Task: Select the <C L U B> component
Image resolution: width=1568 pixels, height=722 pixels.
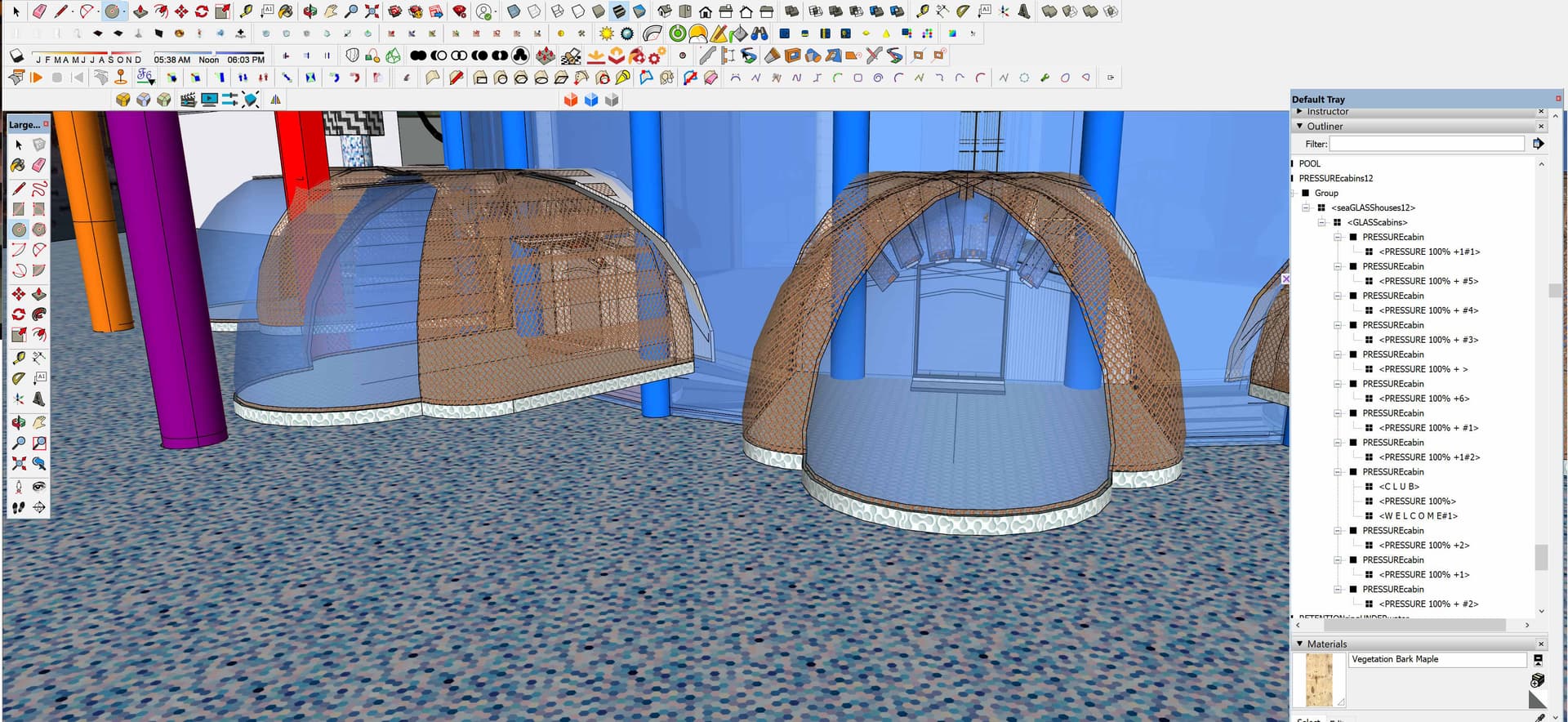Action: coord(1399,487)
